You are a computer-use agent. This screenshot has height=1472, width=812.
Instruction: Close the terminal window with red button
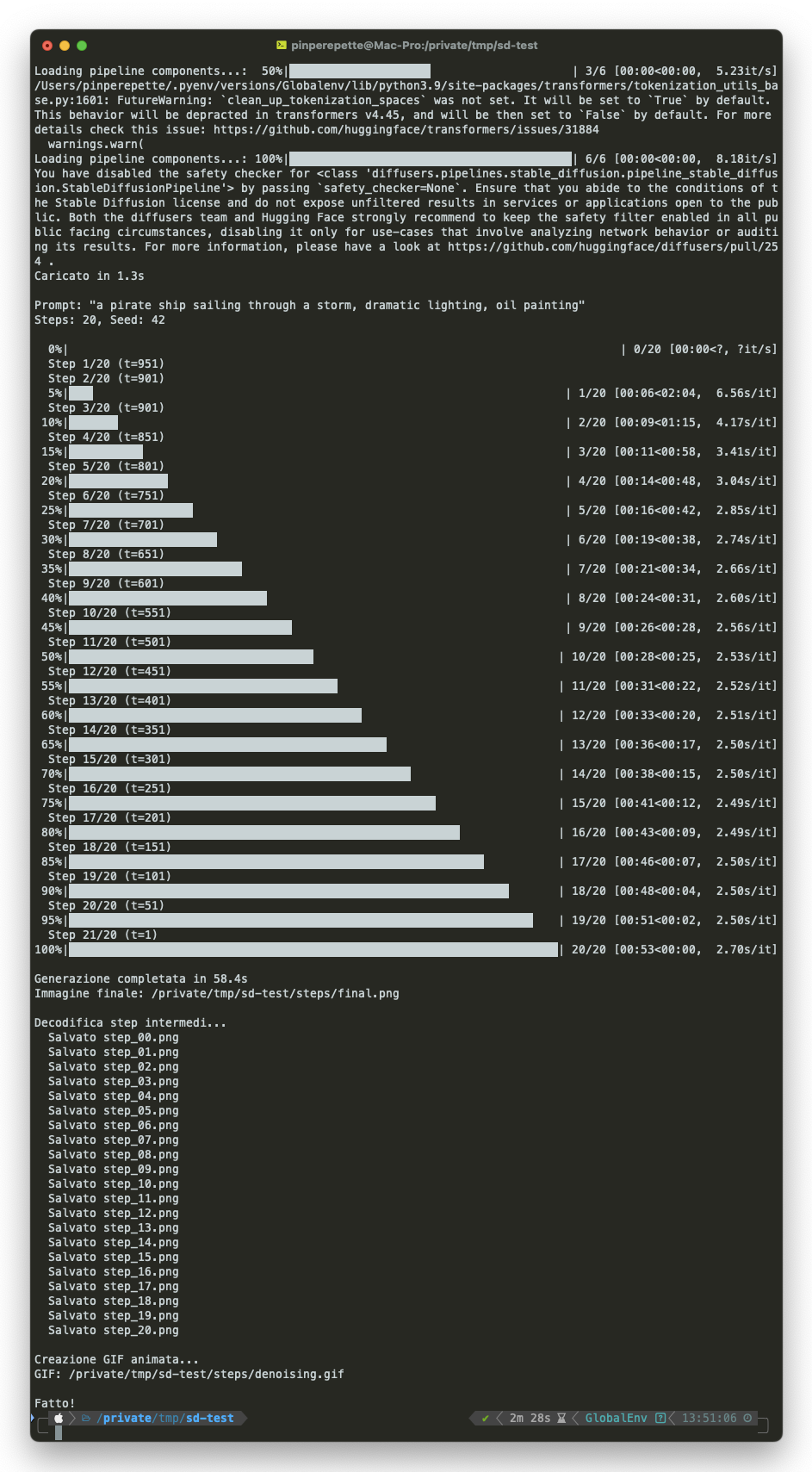point(47,46)
